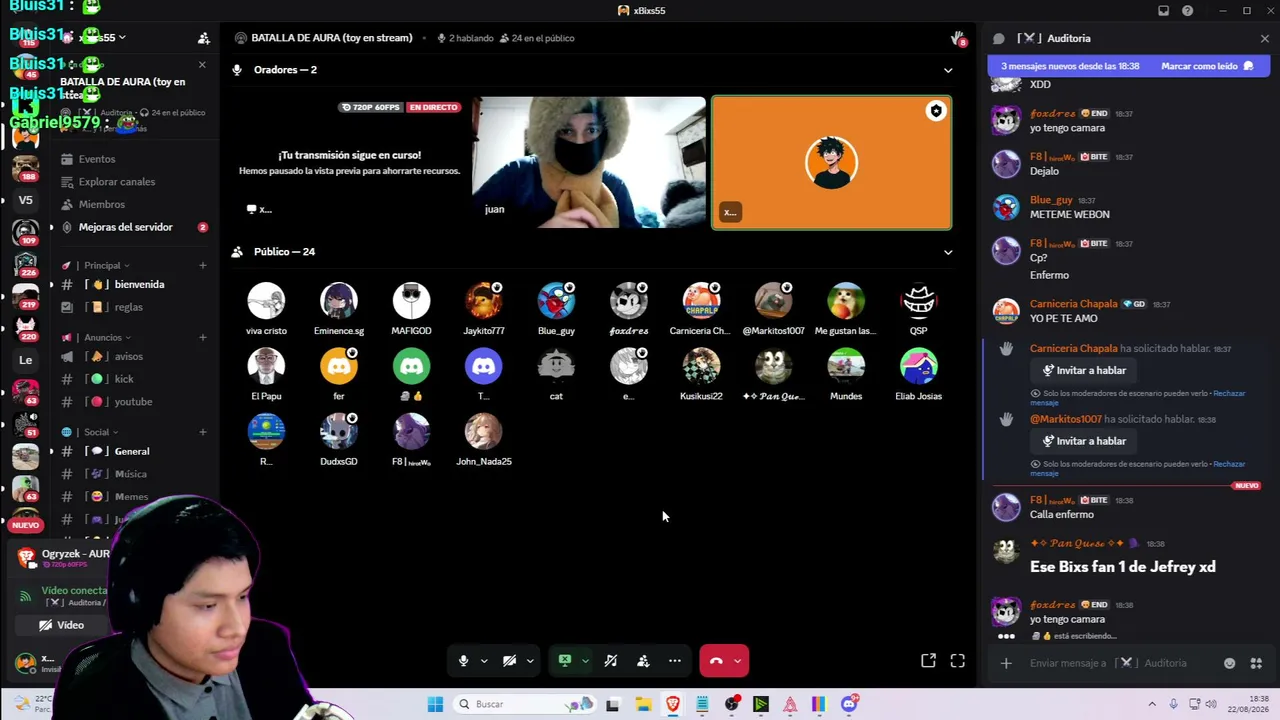The image size is (1280, 720).
Task: Collapse the Social channel category
Action: point(101,433)
